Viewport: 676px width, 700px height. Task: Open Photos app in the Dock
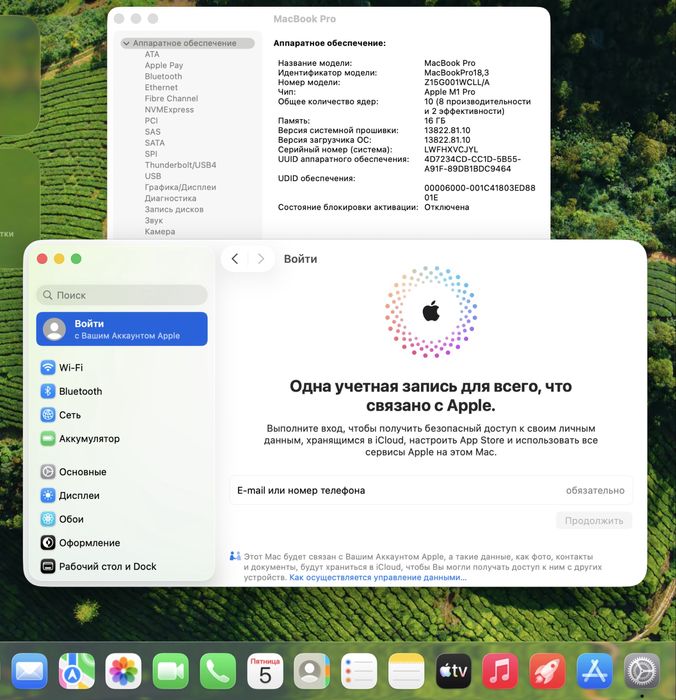(124, 671)
